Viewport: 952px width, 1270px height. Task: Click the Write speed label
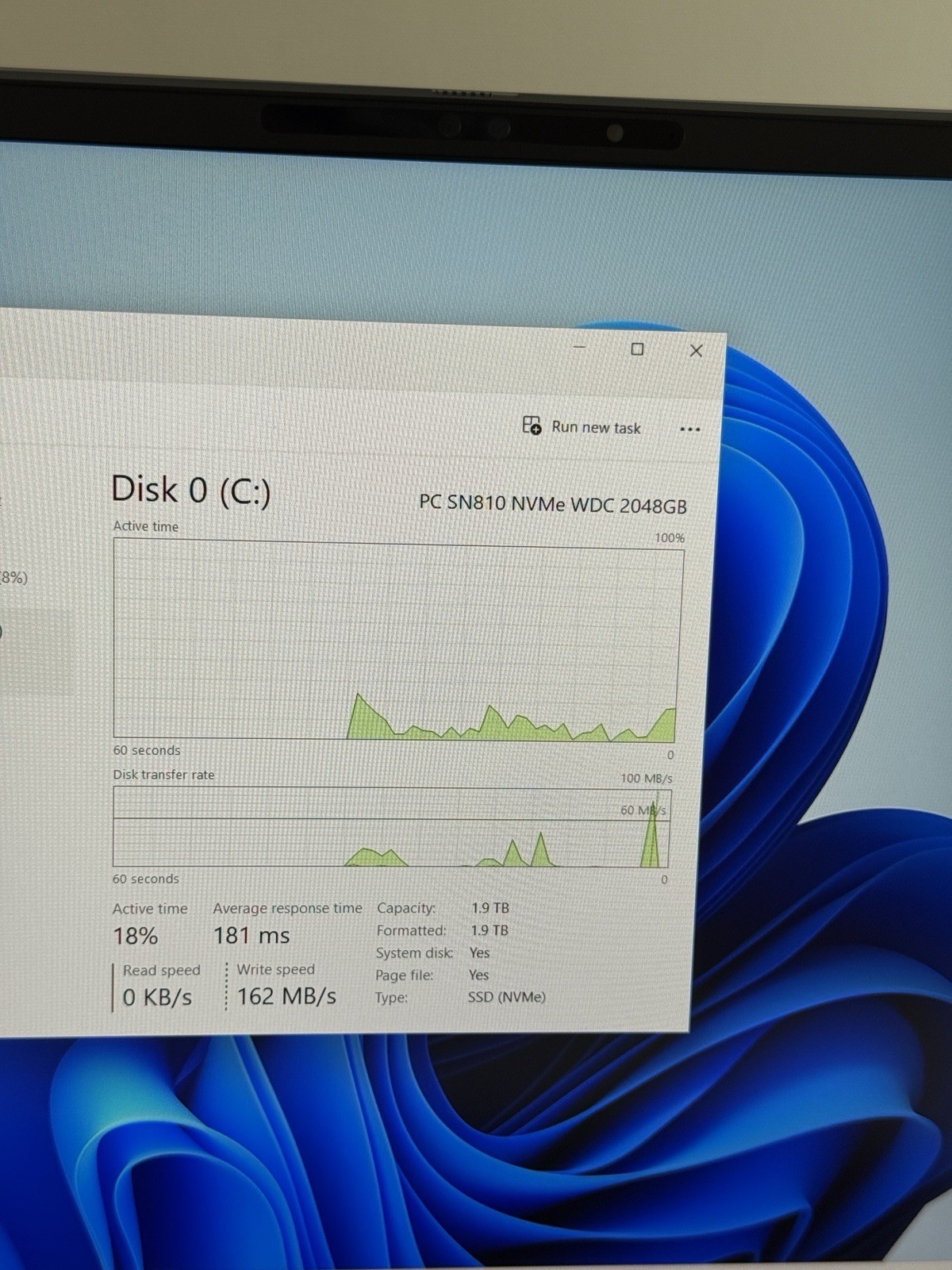point(275,969)
